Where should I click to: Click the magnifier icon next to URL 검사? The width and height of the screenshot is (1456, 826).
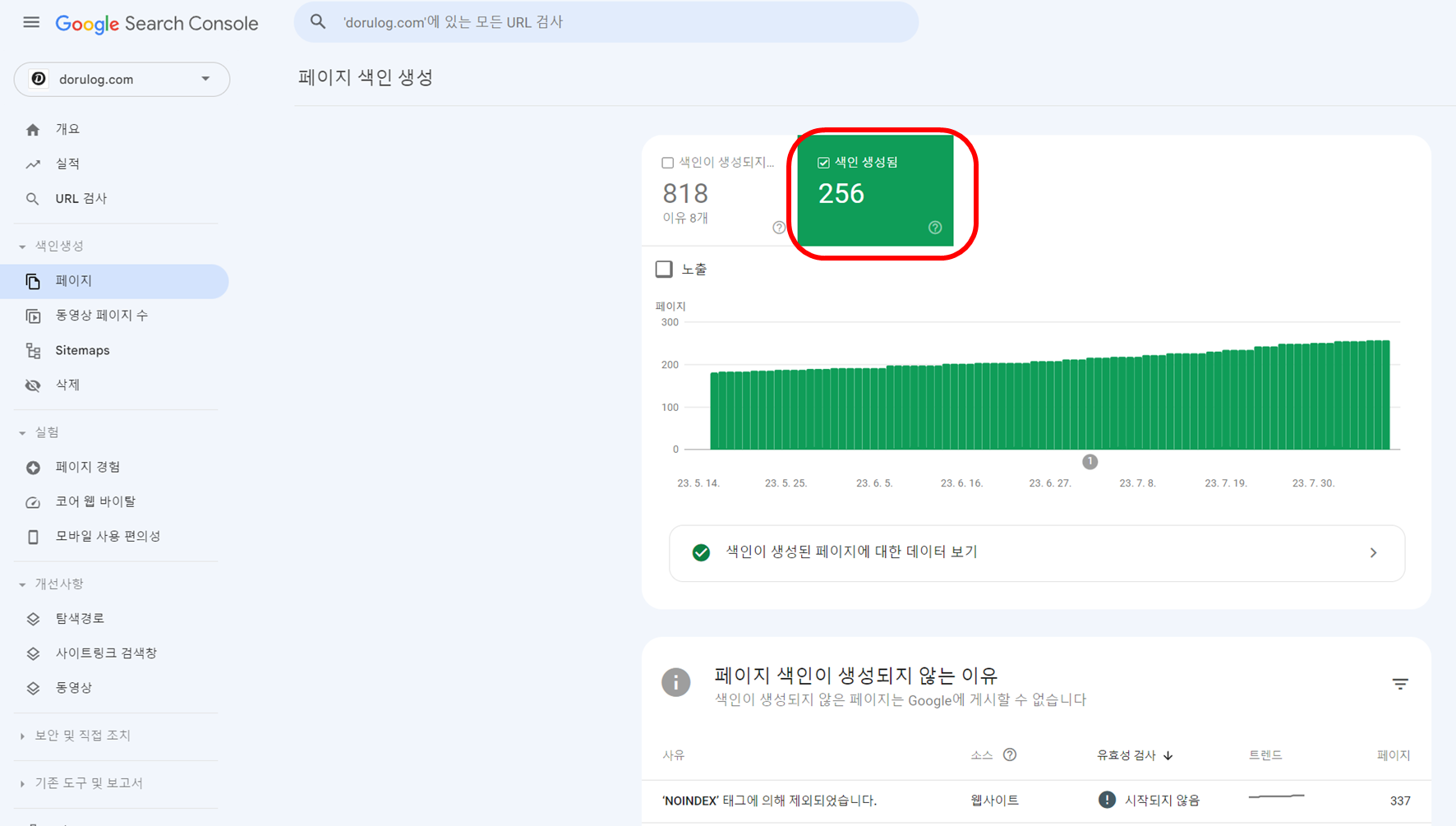[x=33, y=199]
